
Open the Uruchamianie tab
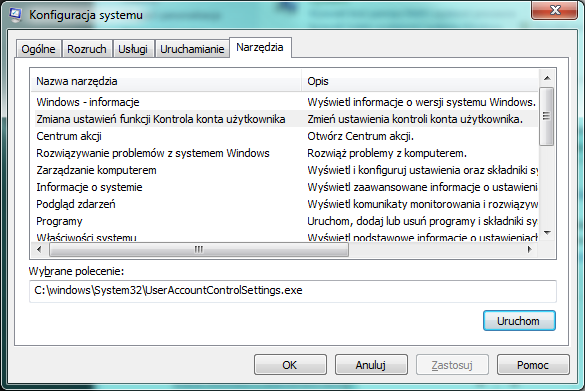coord(192,49)
